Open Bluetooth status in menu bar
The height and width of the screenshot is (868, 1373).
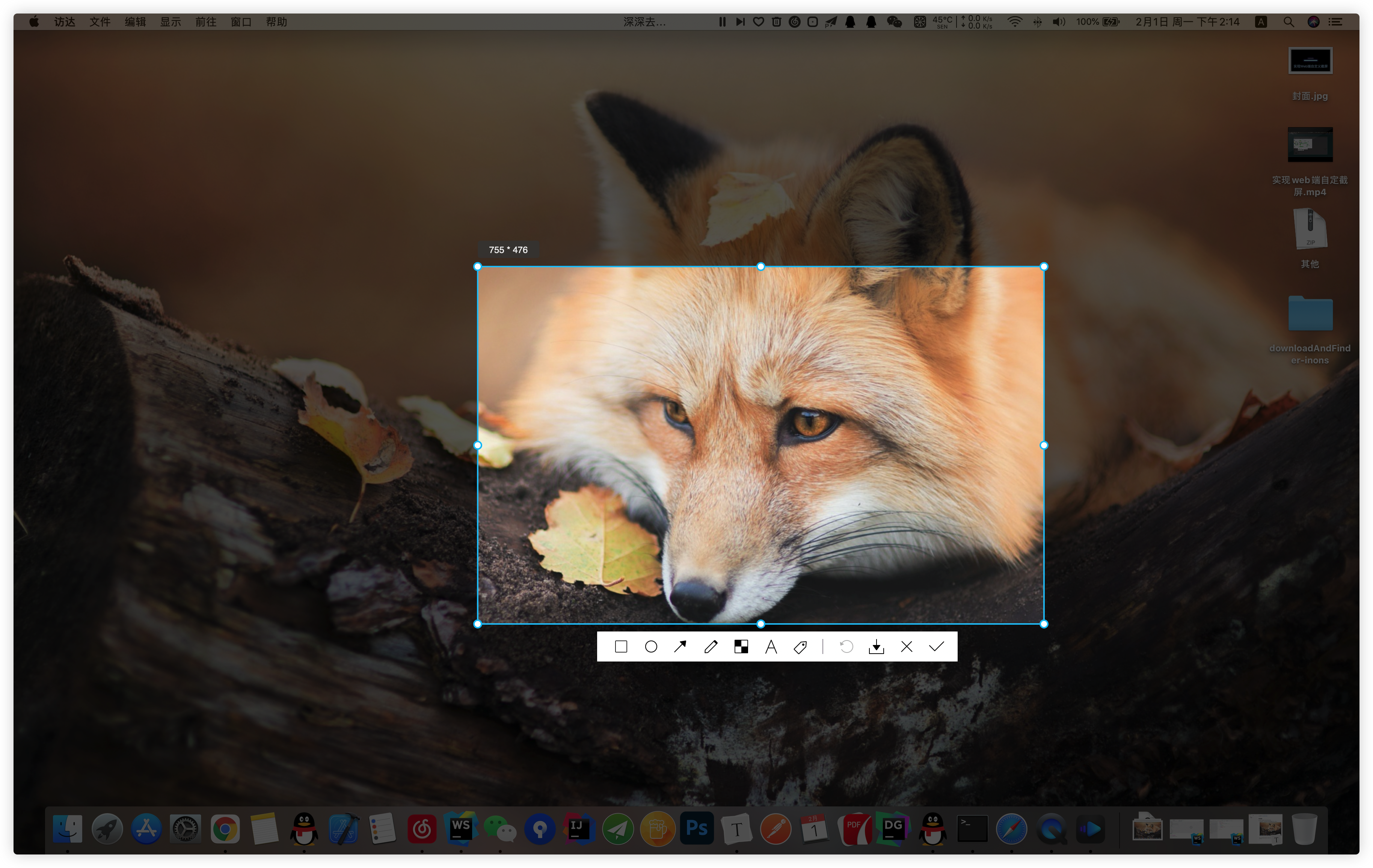[1038, 22]
